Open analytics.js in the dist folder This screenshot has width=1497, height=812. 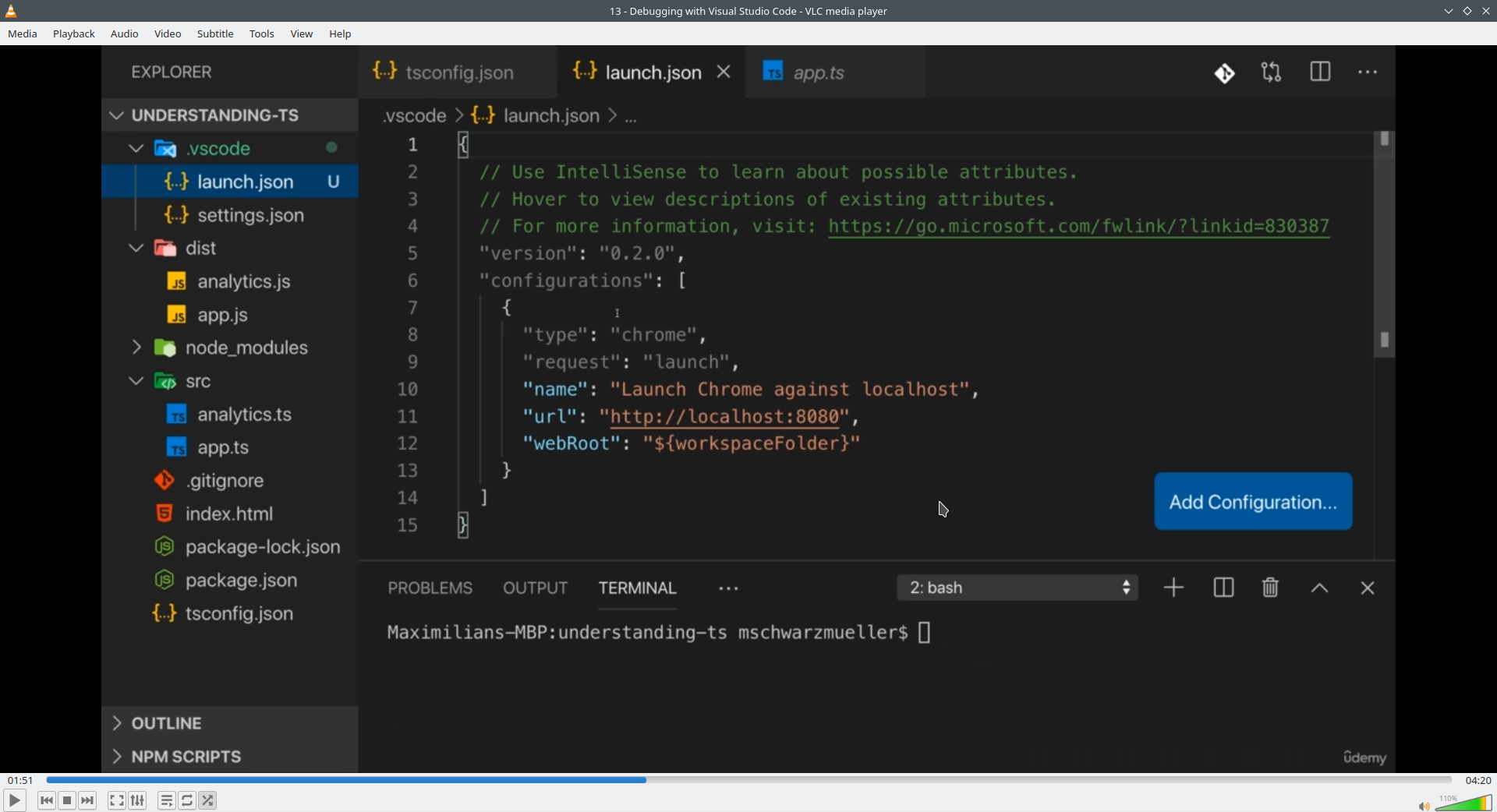coord(229,281)
